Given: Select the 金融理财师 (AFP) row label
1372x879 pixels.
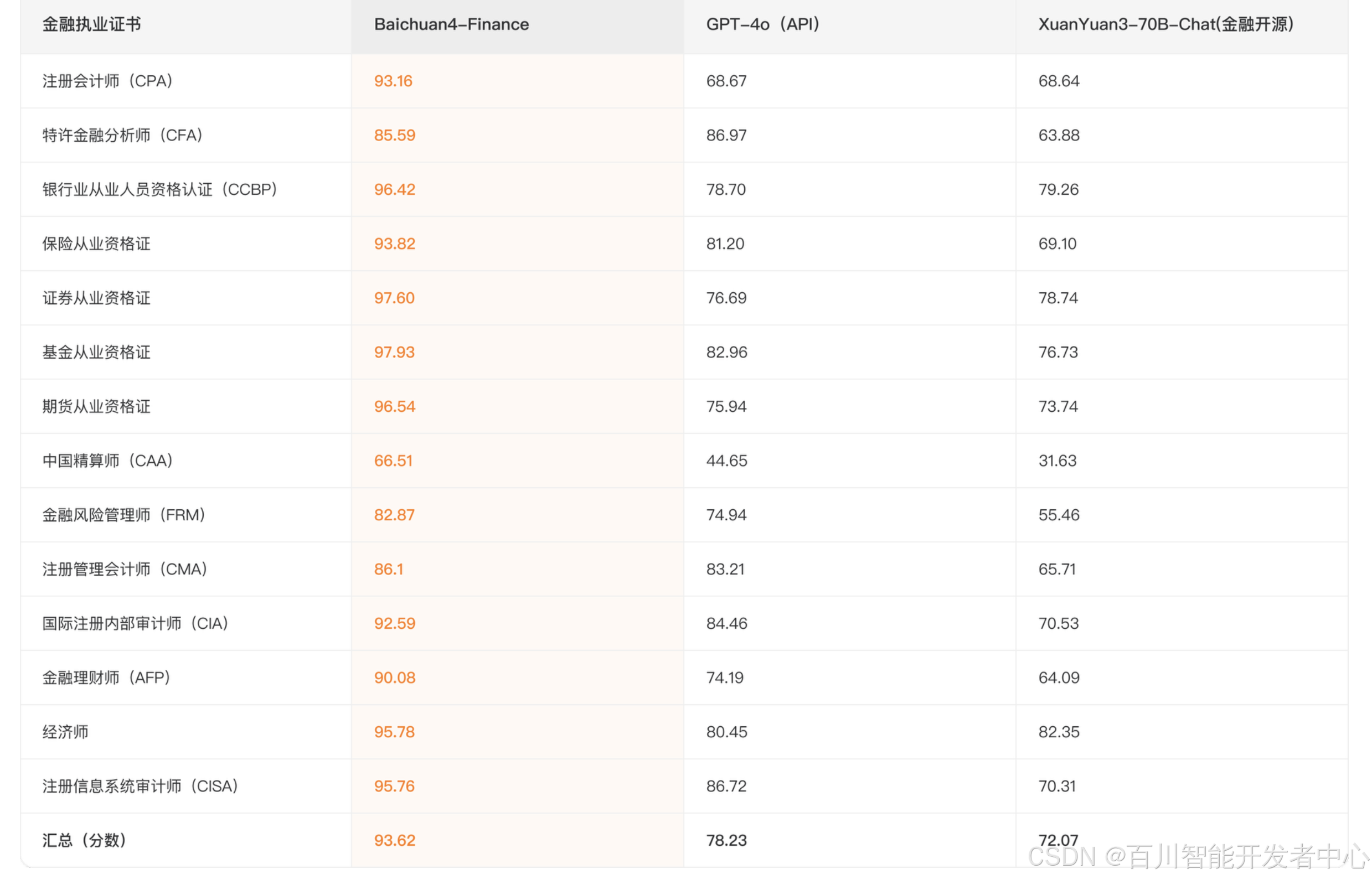Looking at the screenshot, I should tap(106, 678).
